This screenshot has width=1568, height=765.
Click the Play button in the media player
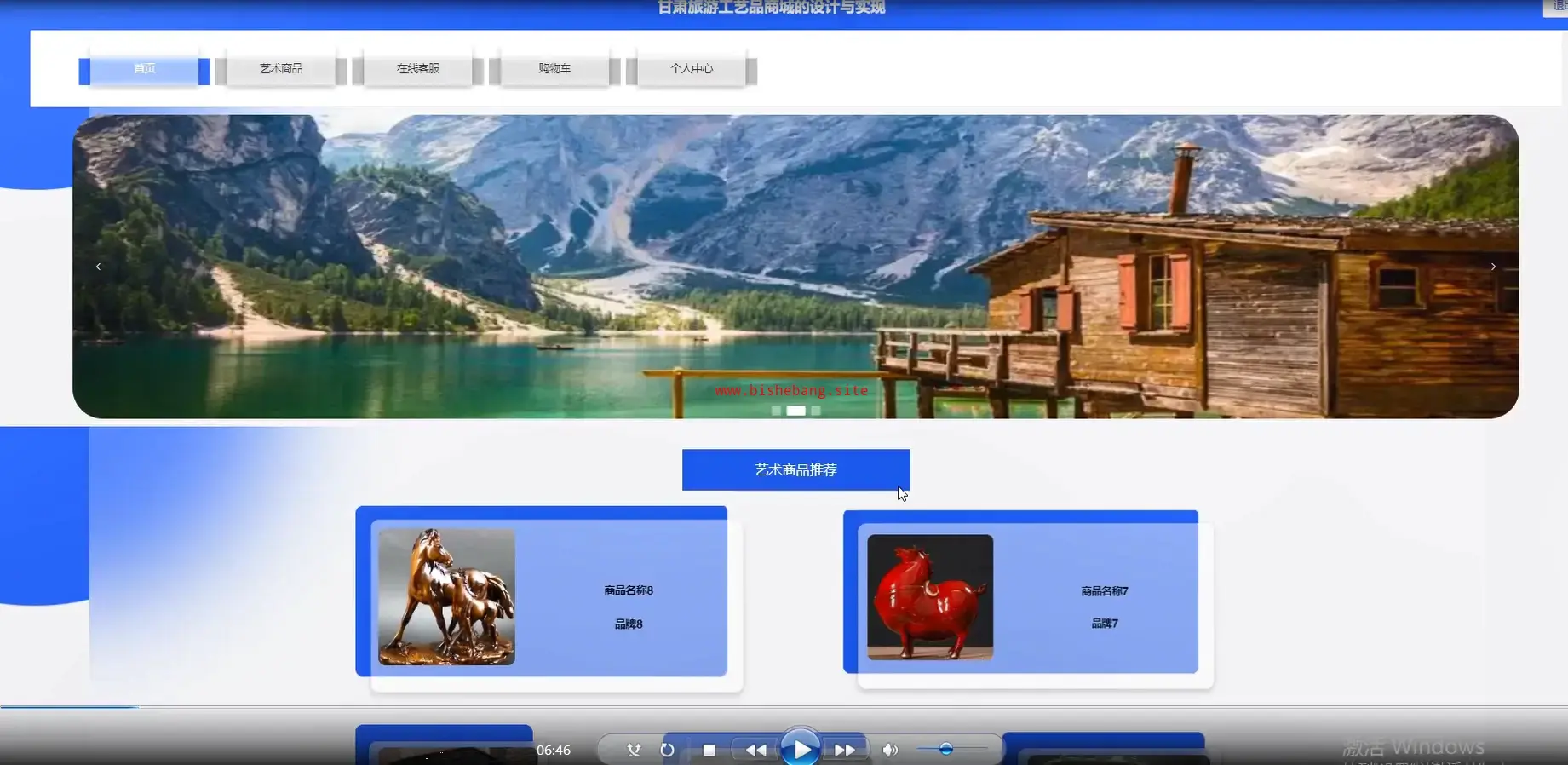(801, 749)
